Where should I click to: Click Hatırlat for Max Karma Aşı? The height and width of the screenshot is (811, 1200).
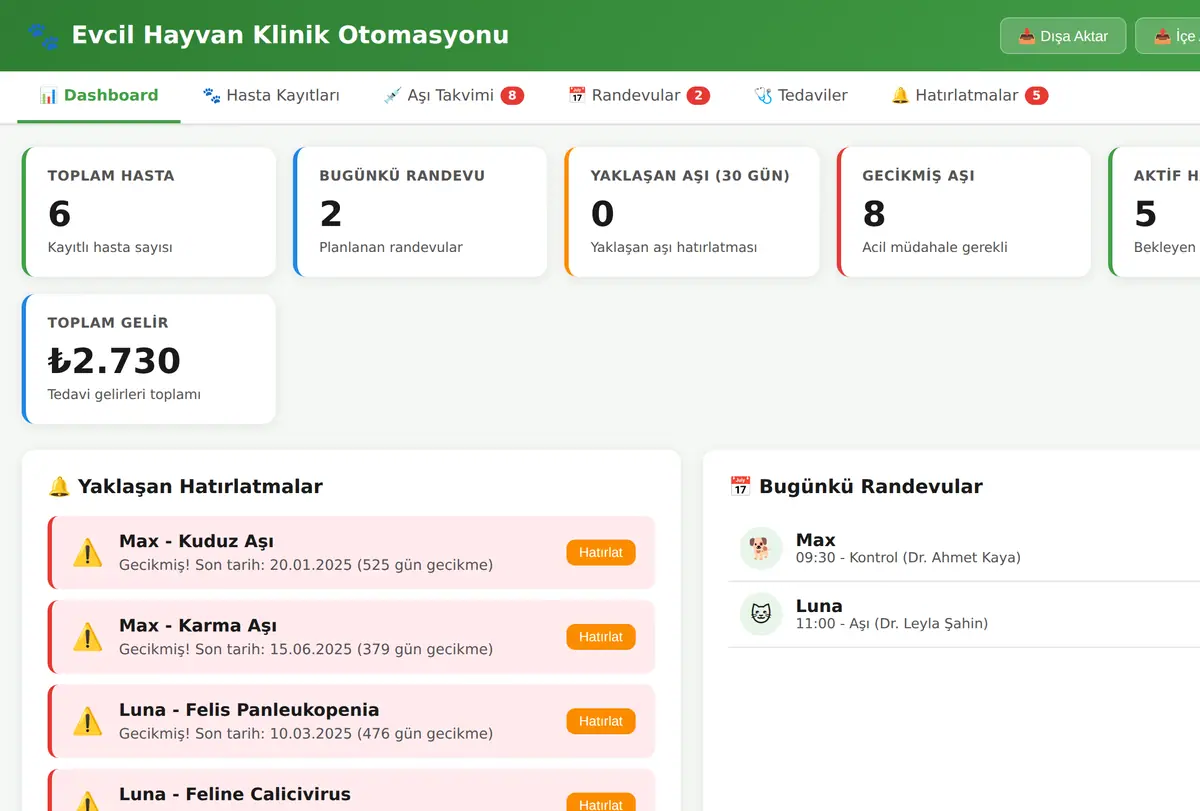coord(601,636)
